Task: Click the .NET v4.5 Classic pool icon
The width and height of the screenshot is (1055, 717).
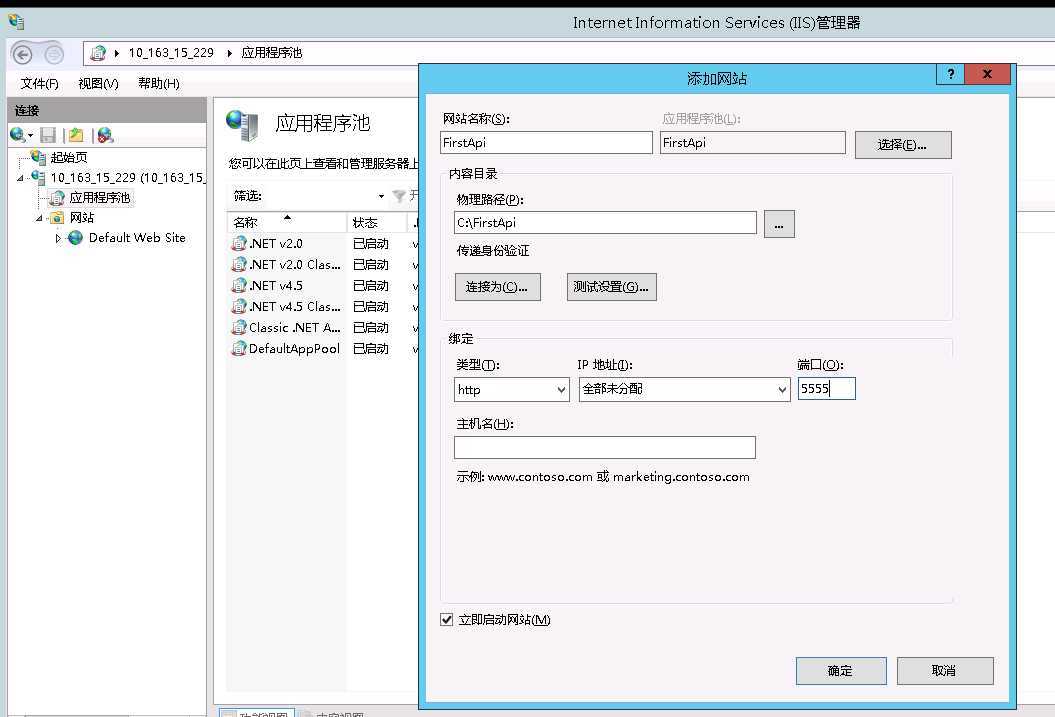Action: pos(239,306)
